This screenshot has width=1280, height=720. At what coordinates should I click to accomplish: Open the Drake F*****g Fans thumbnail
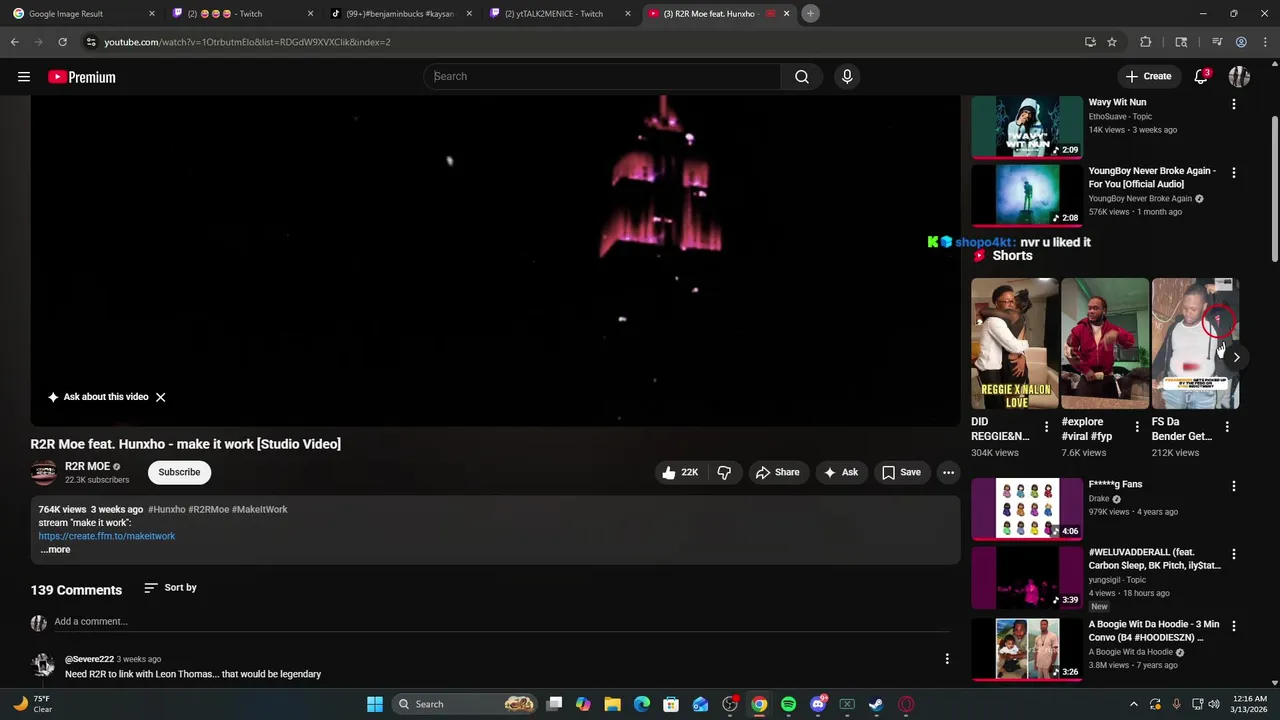coord(1027,509)
